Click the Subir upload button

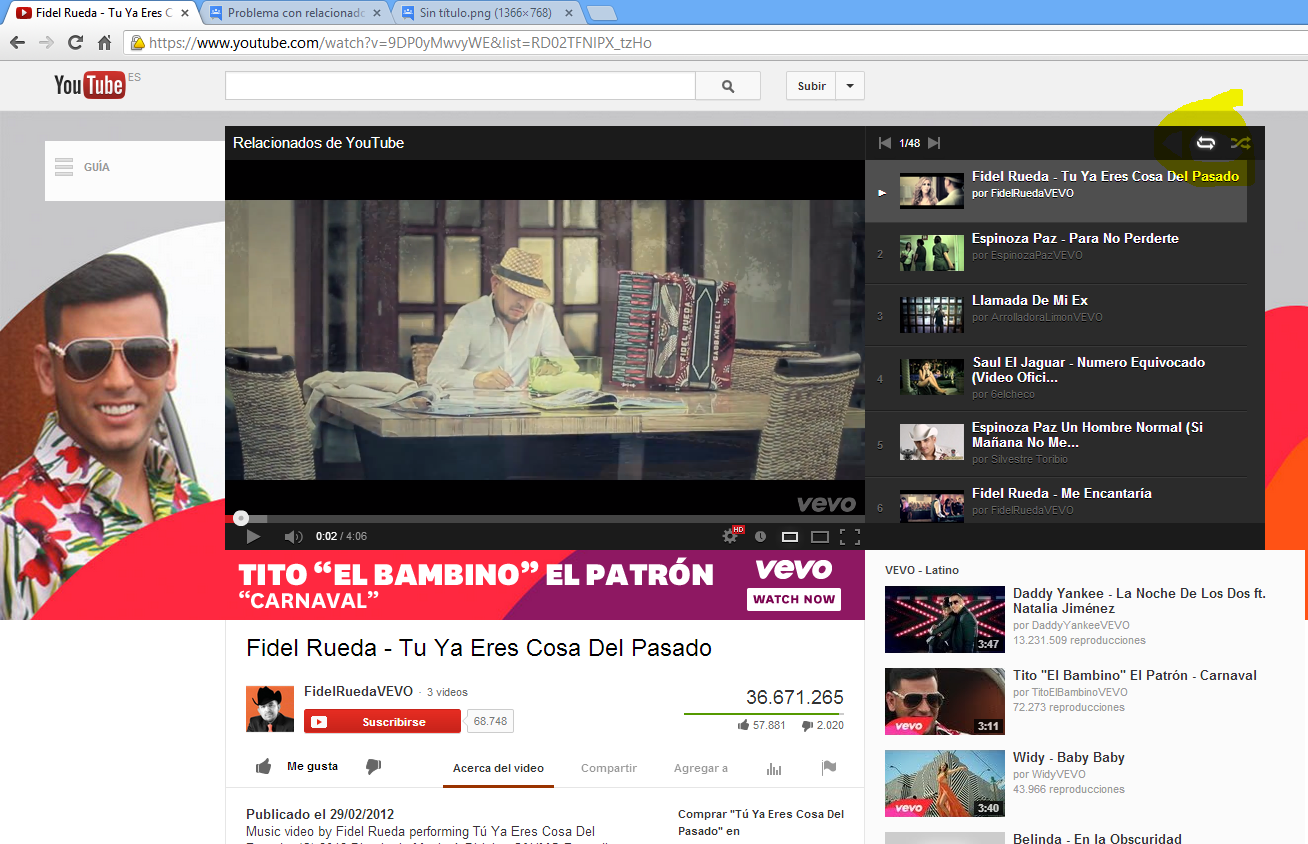[812, 86]
